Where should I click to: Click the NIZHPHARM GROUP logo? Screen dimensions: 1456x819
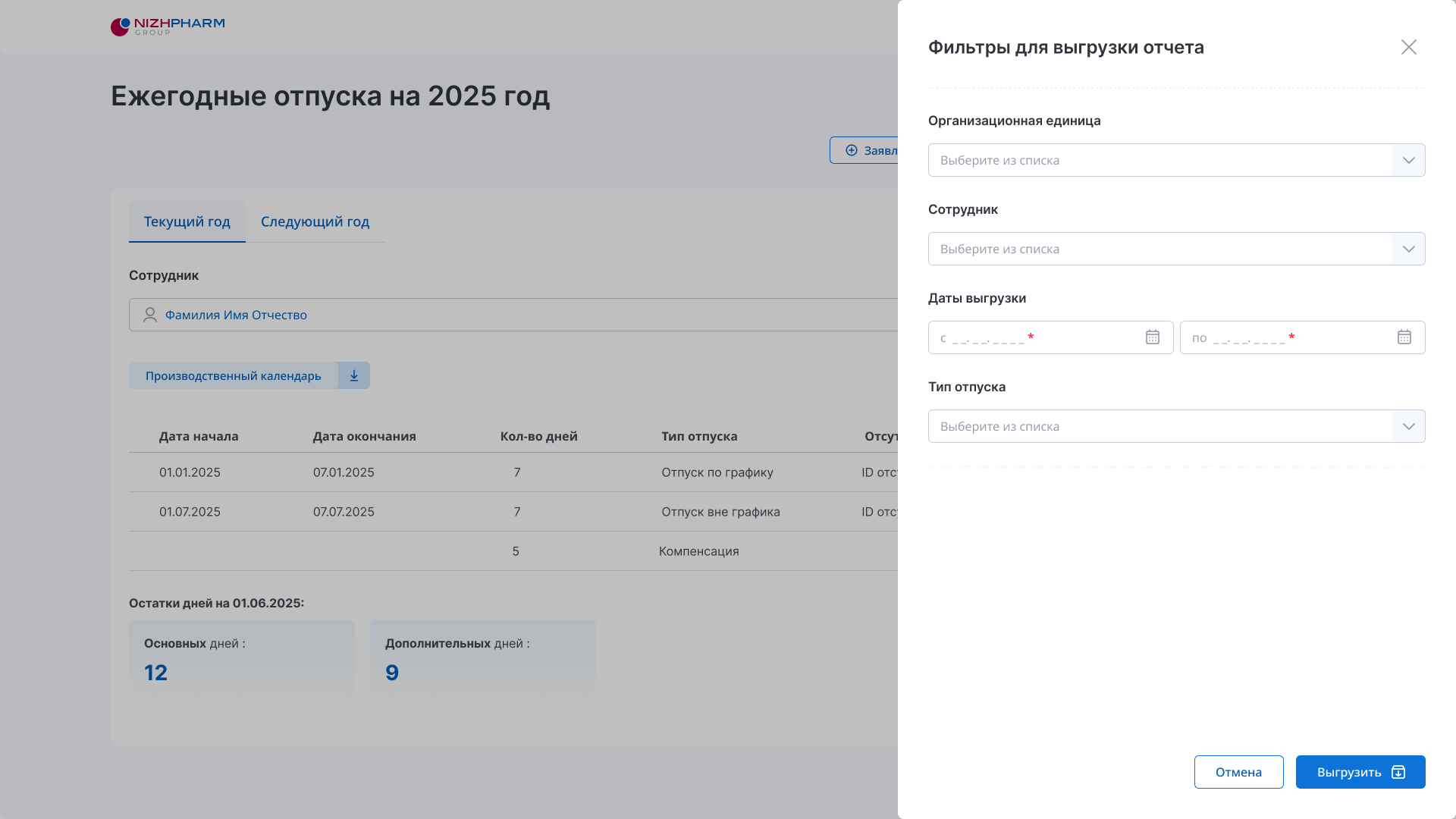[168, 27]
